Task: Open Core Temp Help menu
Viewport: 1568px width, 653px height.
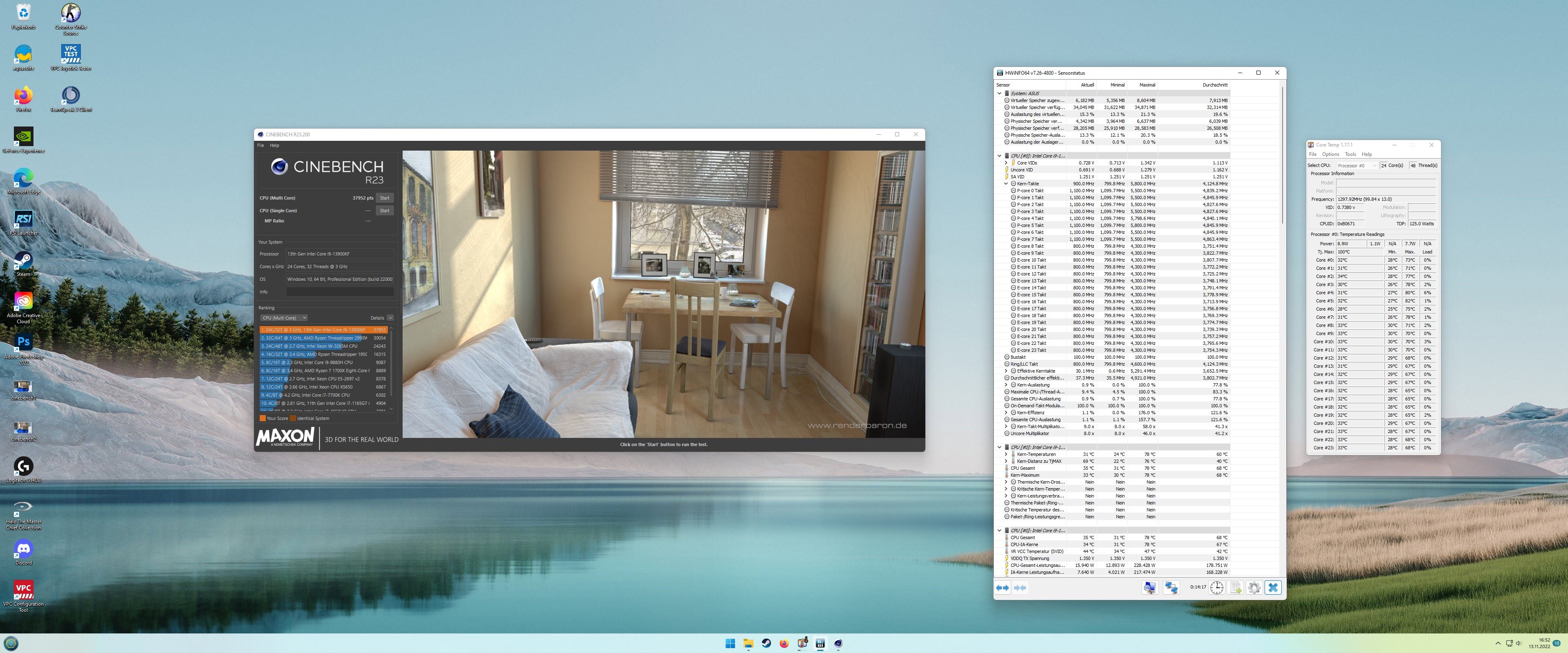Action: pyautogui.click(x=1367, y=155)
